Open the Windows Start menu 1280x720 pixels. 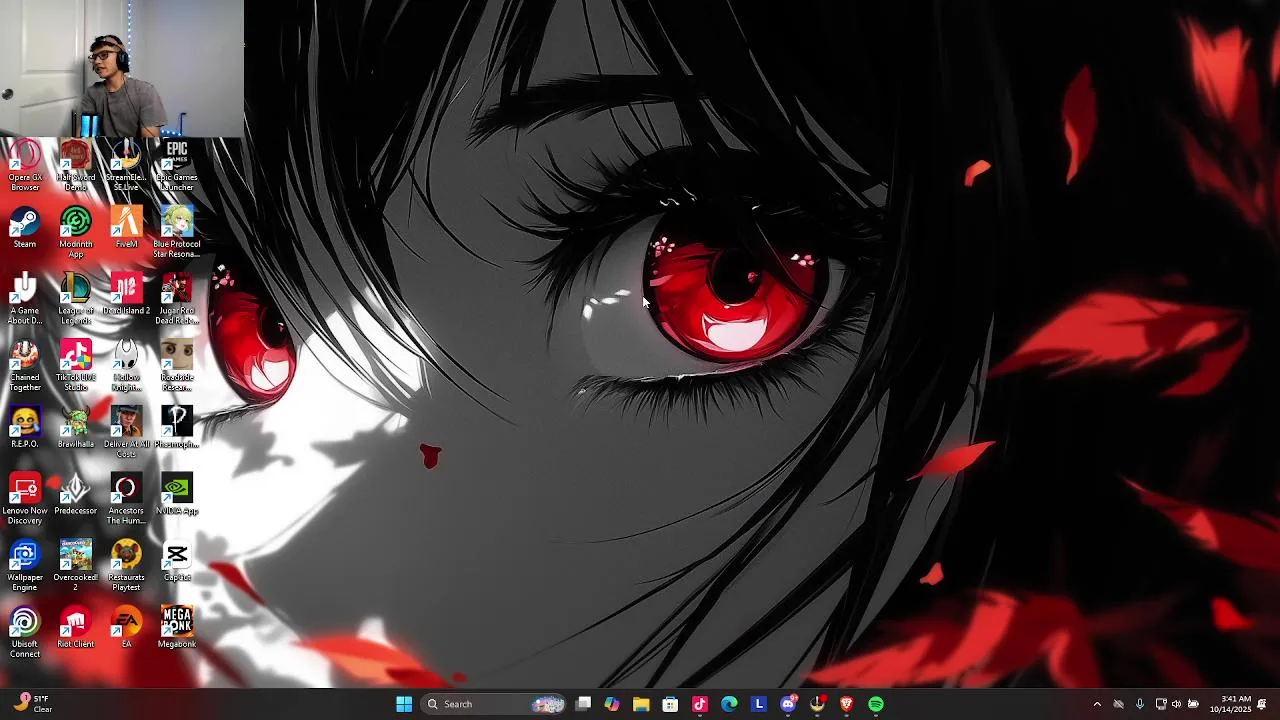click(x=404, y=704)
